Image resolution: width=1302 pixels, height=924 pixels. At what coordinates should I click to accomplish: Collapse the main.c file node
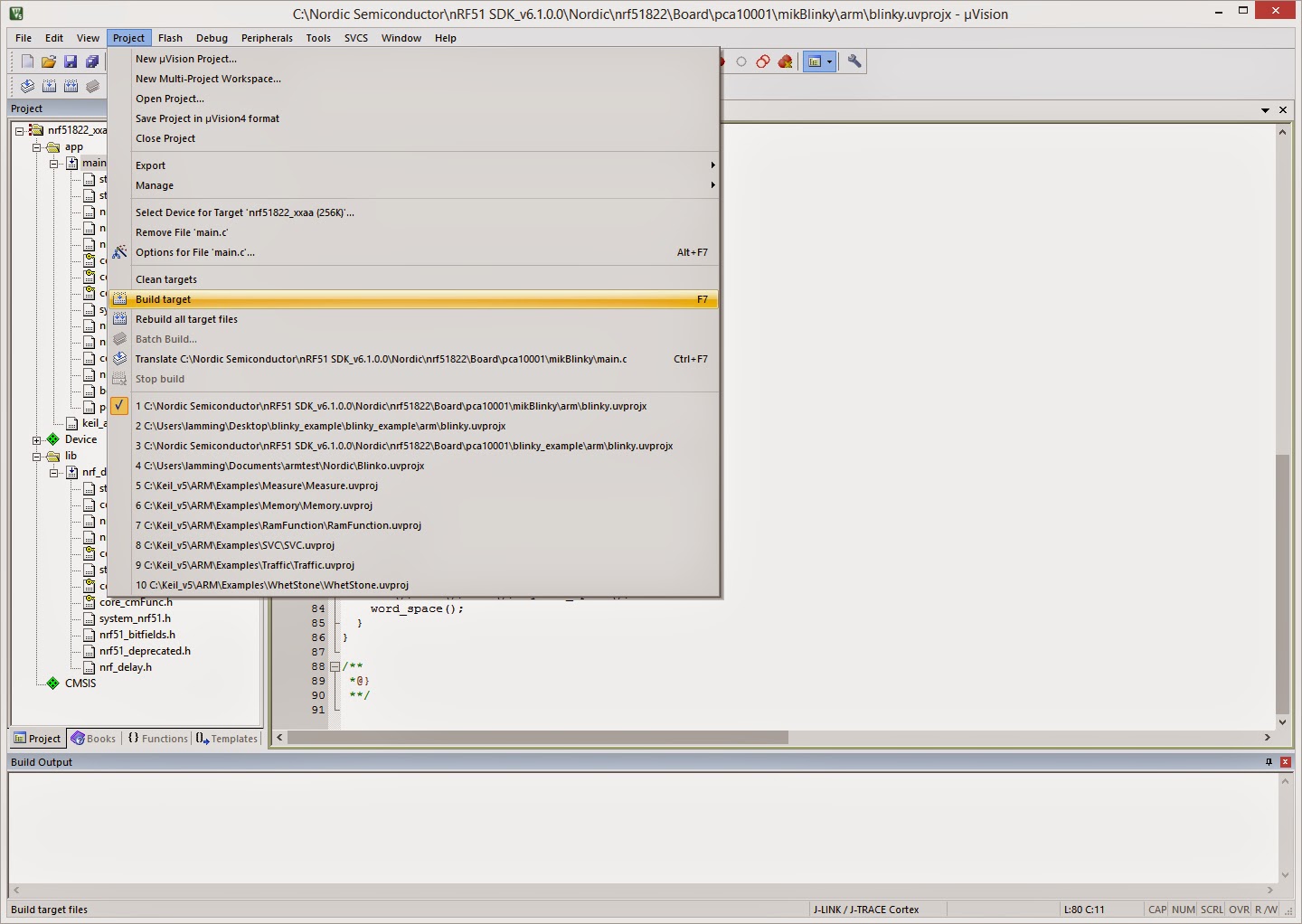(x=54, y=163)
